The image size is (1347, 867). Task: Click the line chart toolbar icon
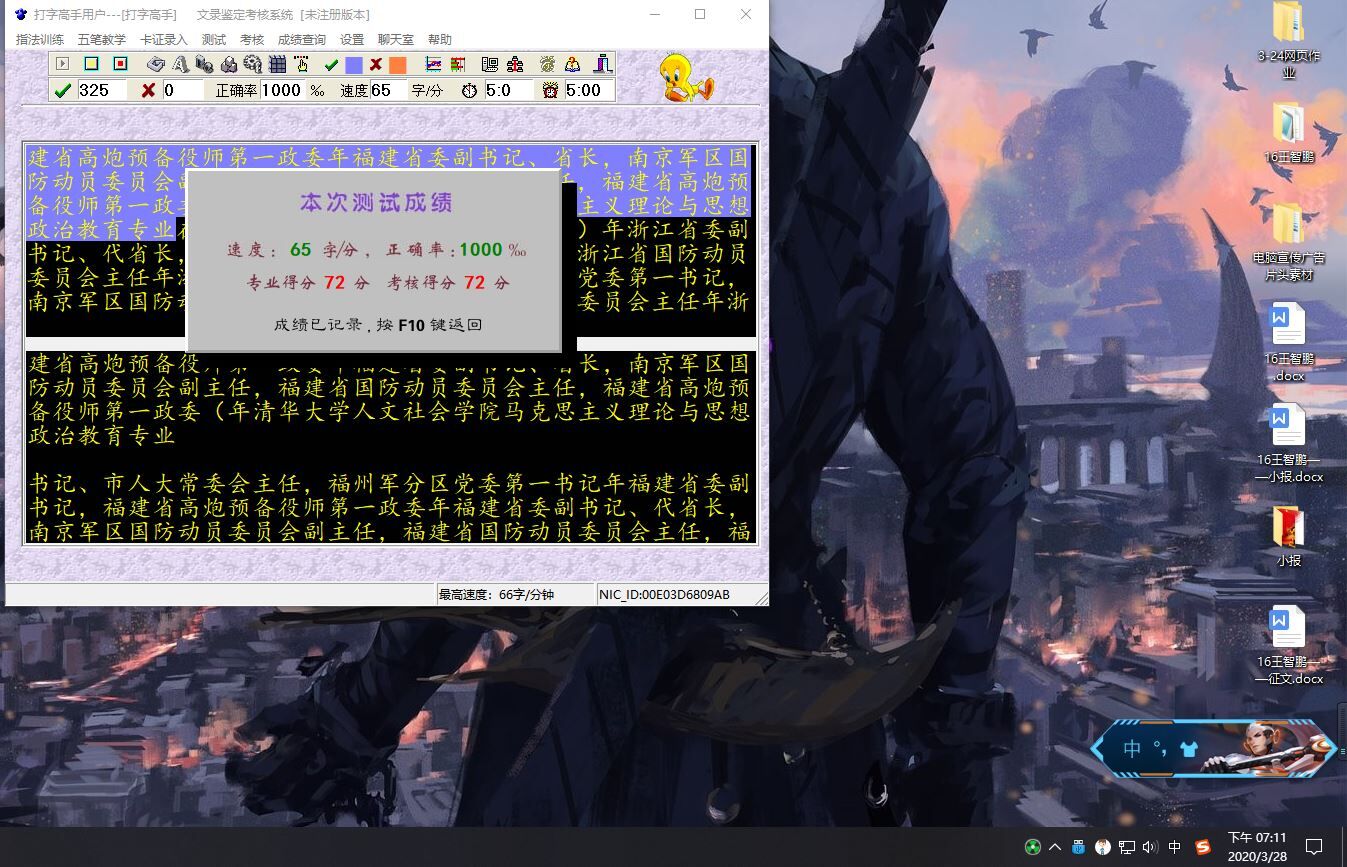434,64
